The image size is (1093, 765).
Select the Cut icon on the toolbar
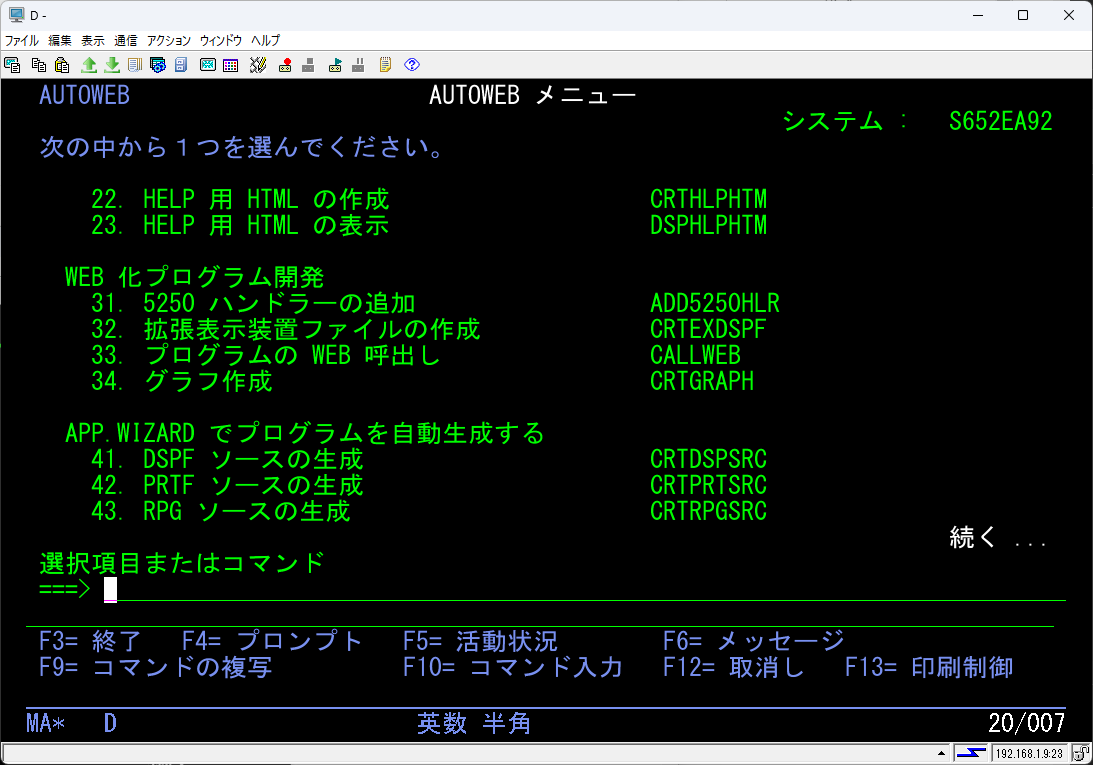tap(12, 65)
